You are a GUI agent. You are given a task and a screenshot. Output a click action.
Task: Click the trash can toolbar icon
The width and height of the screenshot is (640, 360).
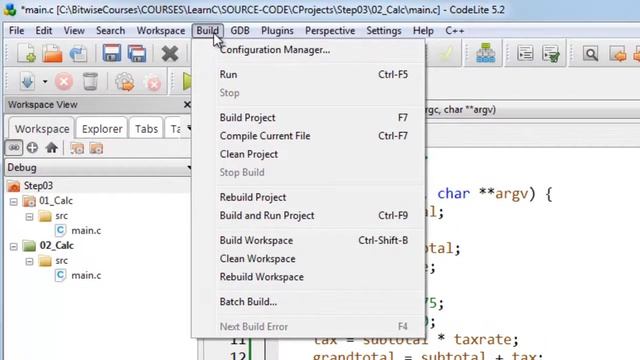pyautogui.click(x=90, y=82)
